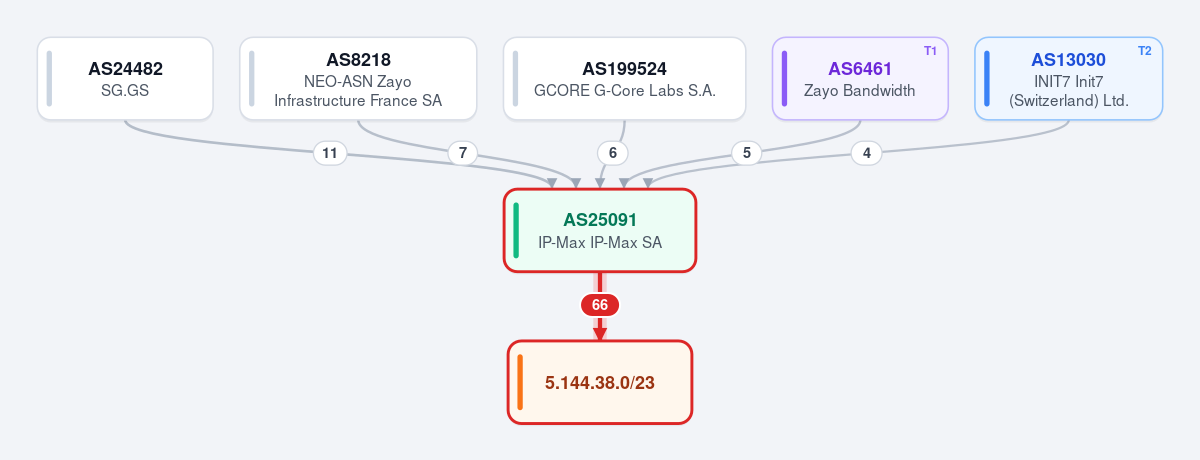Click the AS6461 purple title text
The height and width of the screenshot is (460, 1200).
860,69
